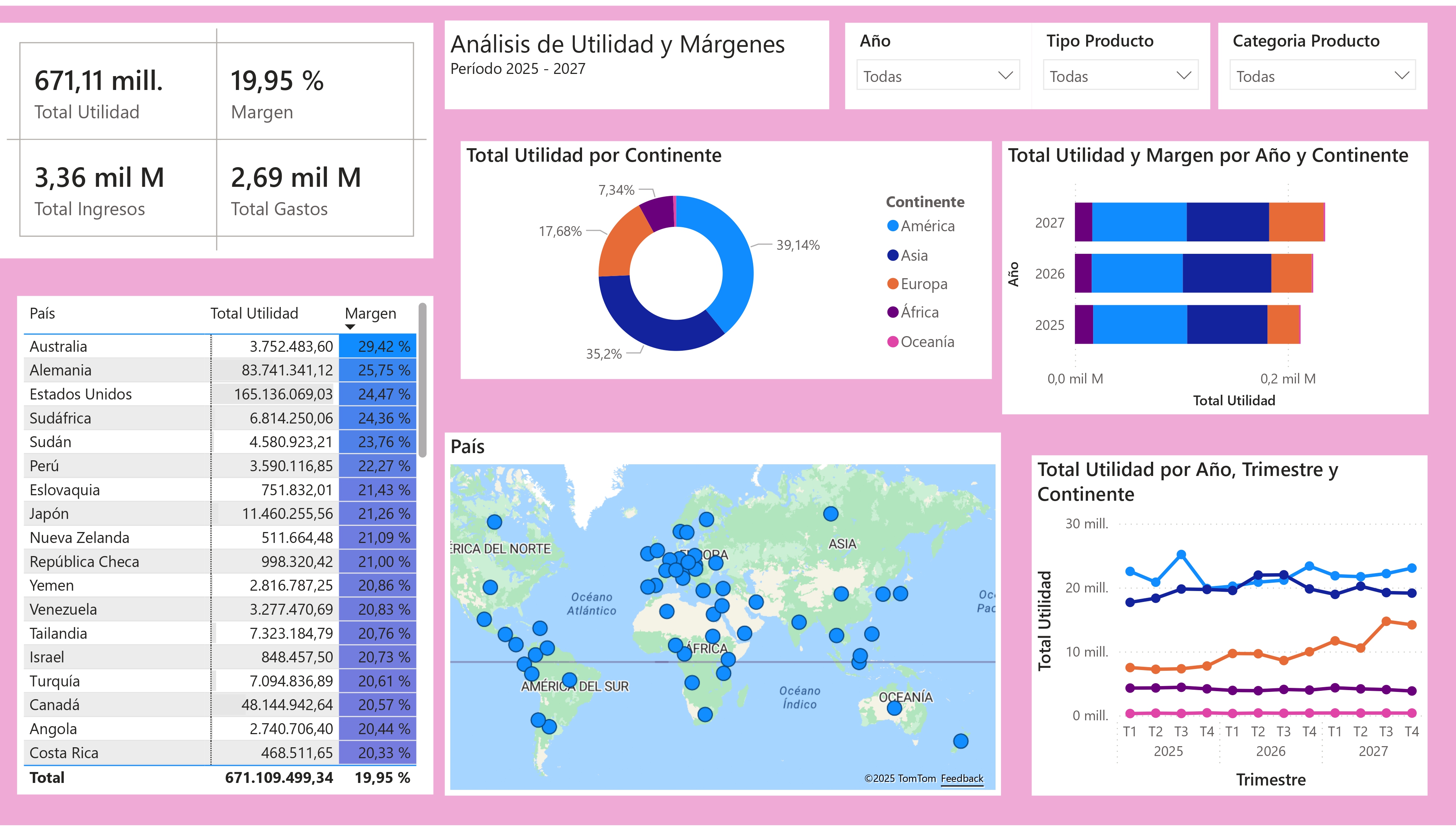Click the New Zealand map bubble
The height and width of the screenshot is (831, 1456).
coord(960,741)
